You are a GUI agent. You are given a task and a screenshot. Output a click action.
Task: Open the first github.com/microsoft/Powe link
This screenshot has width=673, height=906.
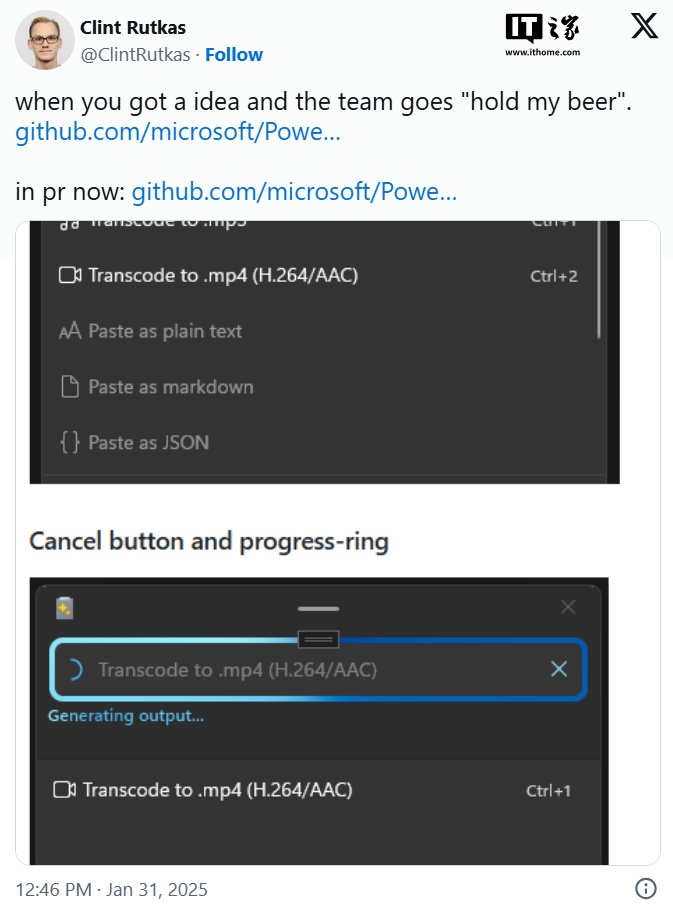point(177,132)
